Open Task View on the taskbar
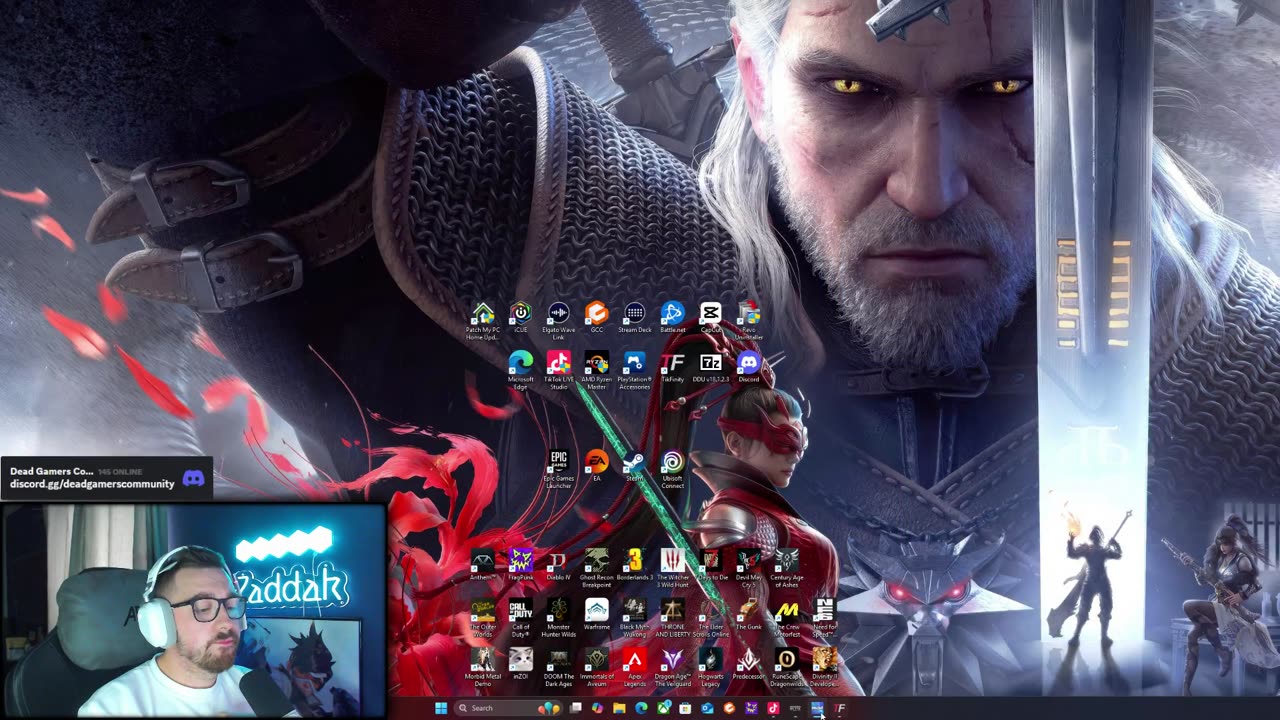The image size is (1280, 720). coord(575,708)
